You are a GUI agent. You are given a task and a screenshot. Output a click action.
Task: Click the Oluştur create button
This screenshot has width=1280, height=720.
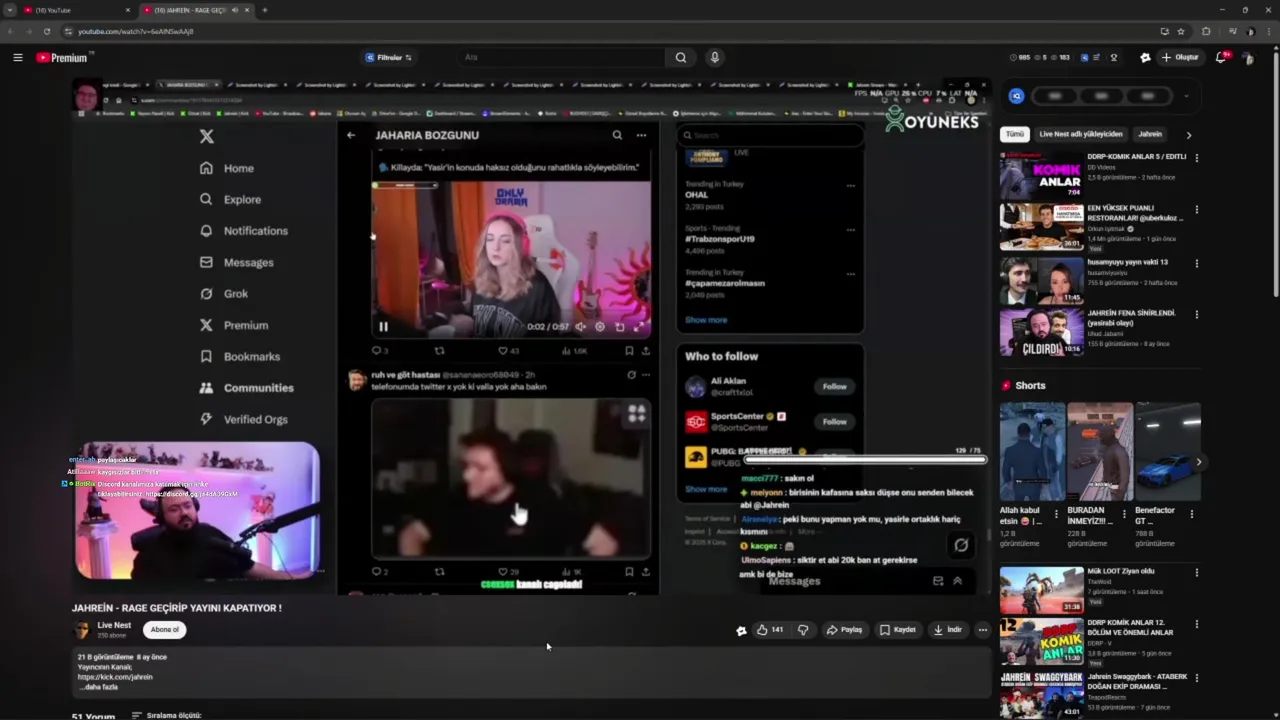tap(1179, 57)
